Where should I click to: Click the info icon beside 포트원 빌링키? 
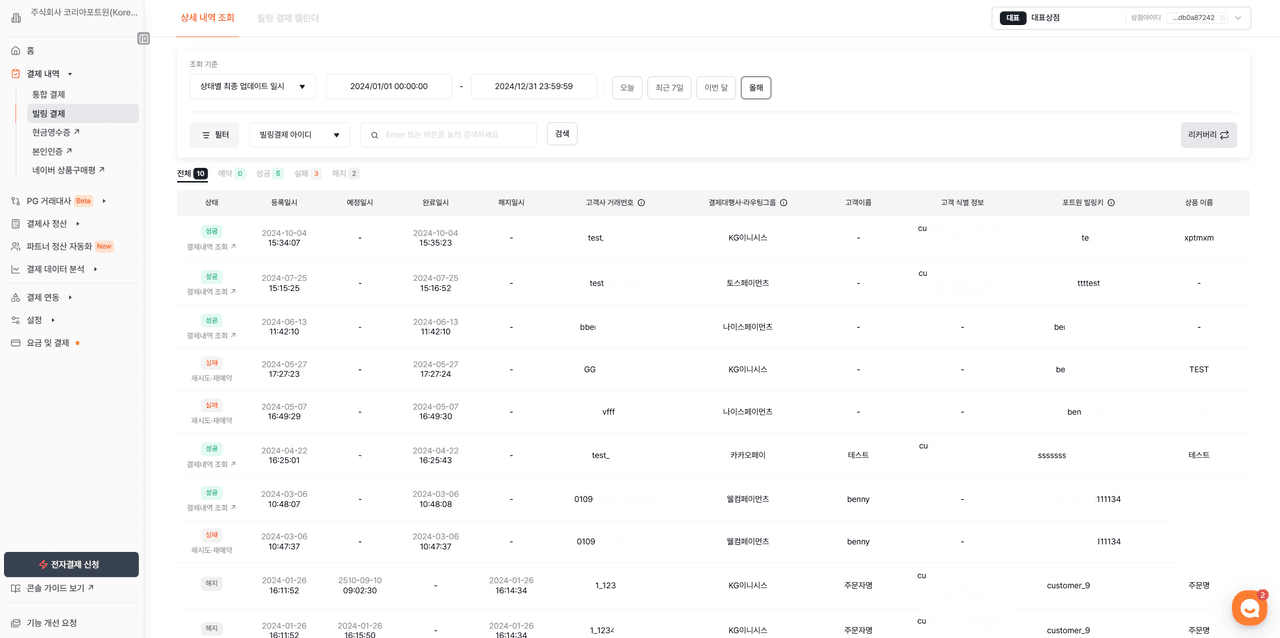pyautogui.click(x=1111, y=203)
